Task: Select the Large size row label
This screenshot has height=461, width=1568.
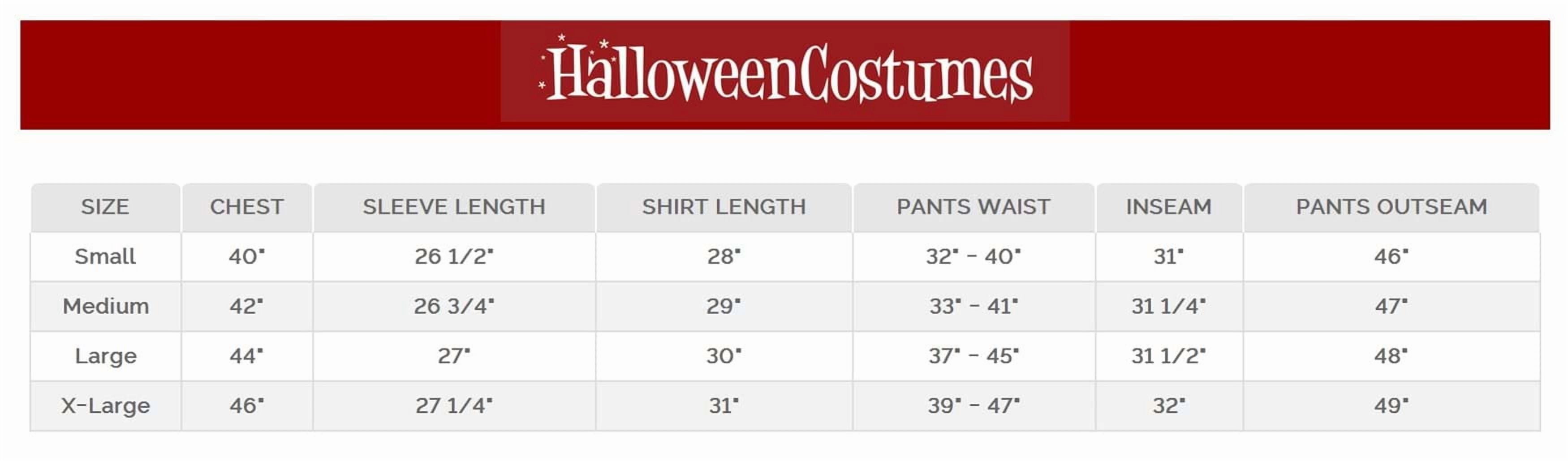Action: coord(105,356)
